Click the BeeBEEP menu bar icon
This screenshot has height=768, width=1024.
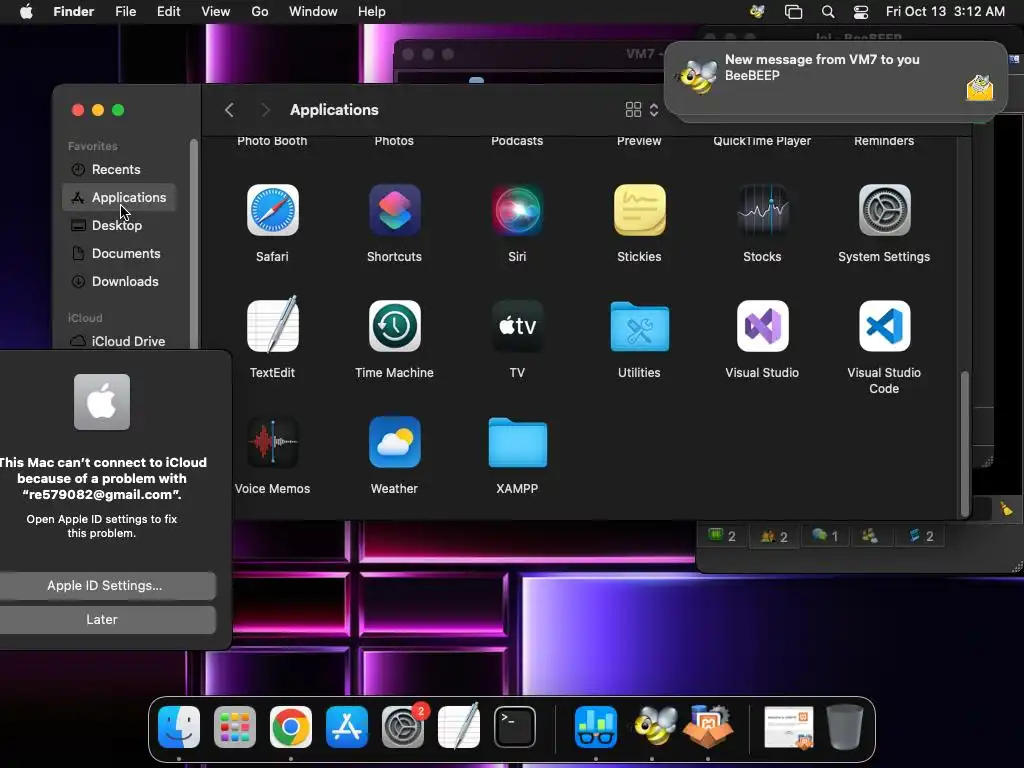click(758, 12)
